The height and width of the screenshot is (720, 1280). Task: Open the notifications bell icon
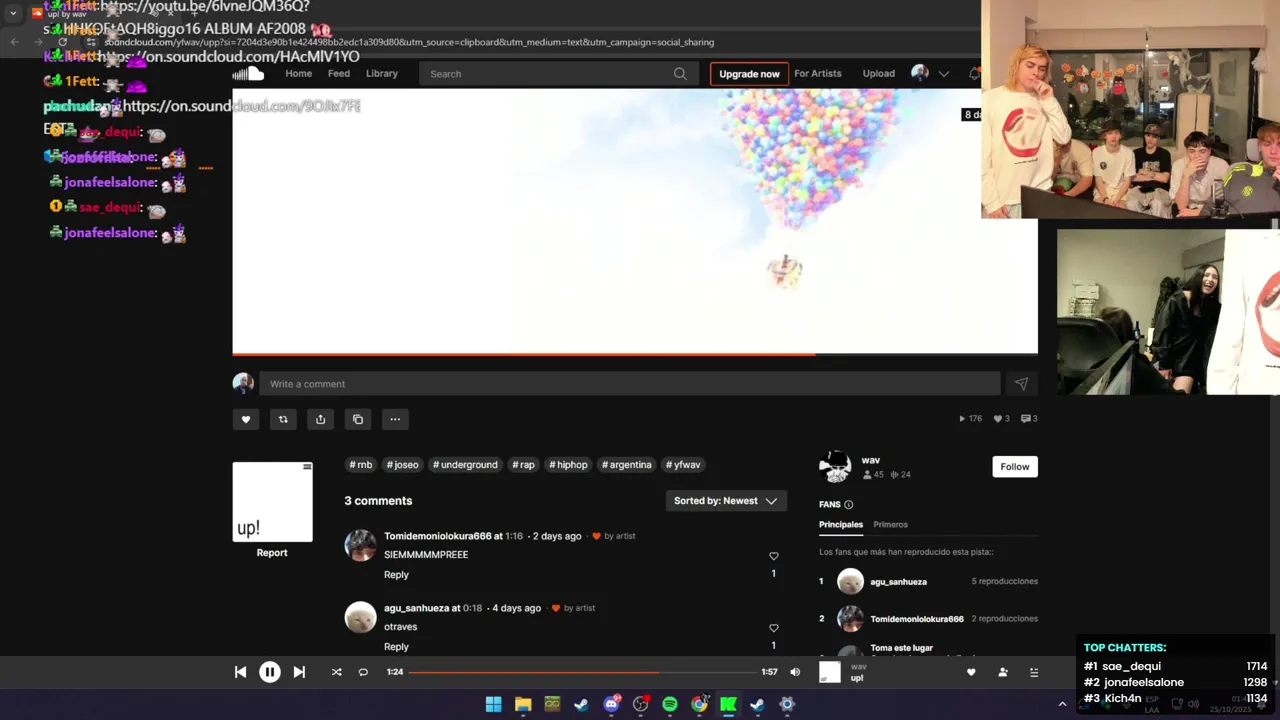(x=975, y=74)
